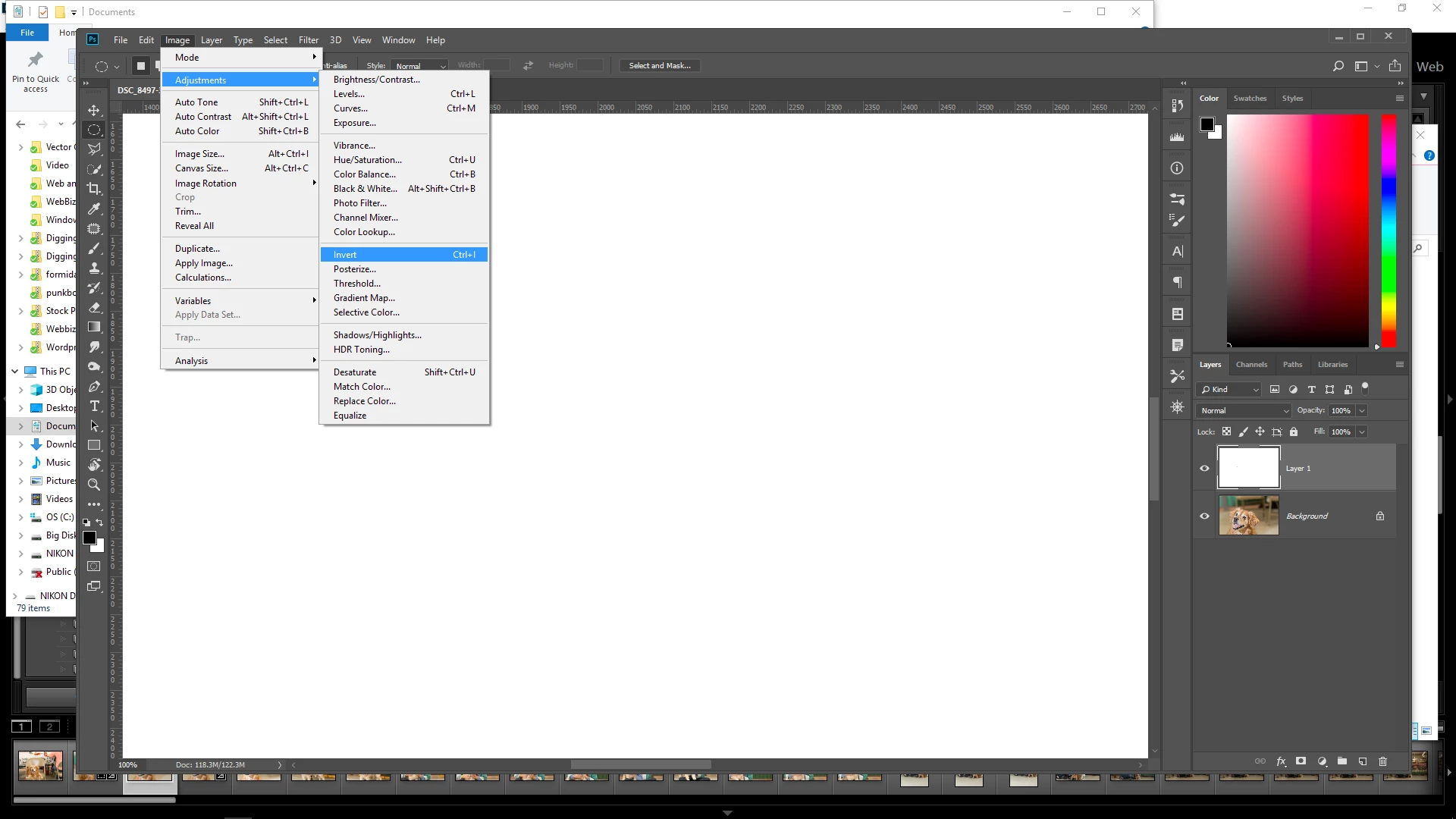The width and height of the screenshot is (1456, 819).
Task: Open the layer blend mode Normal dropdown
Action: pyautogui.click(x=1244, y=410)
